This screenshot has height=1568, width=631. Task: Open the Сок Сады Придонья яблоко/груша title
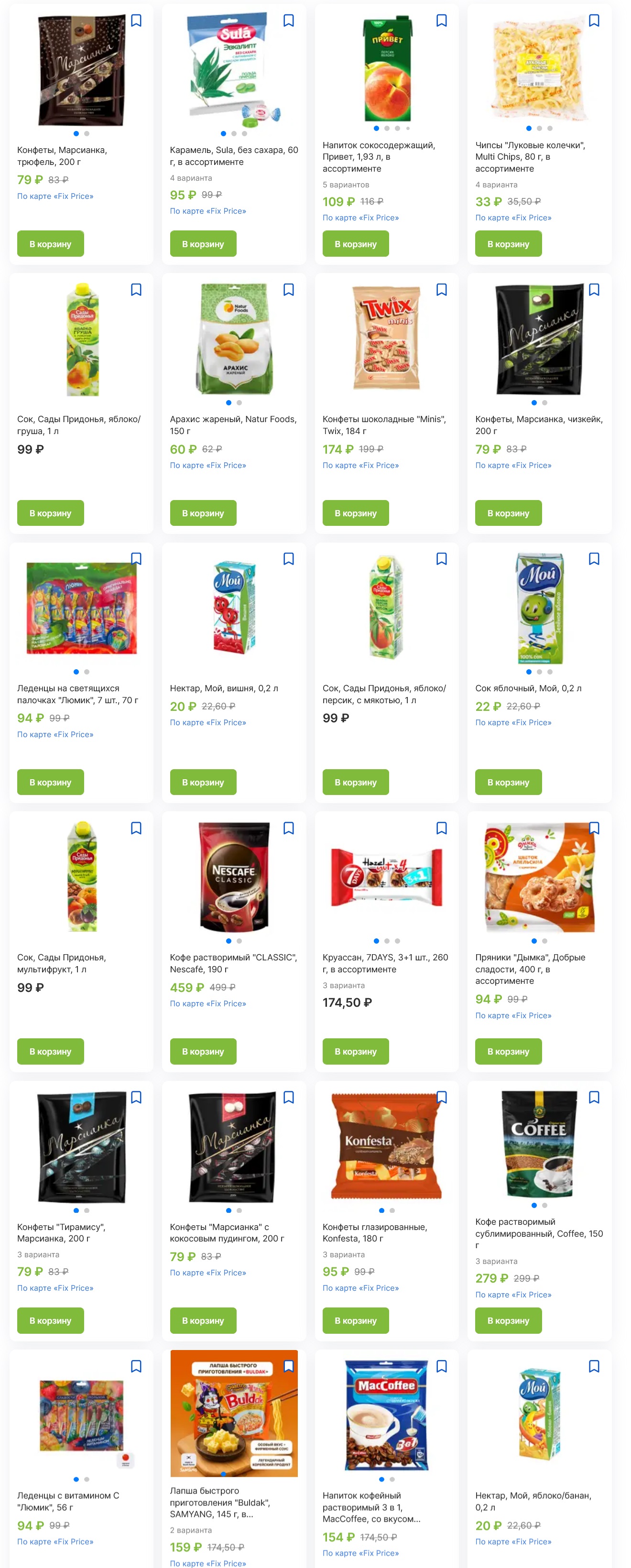[x=79, y=425]
